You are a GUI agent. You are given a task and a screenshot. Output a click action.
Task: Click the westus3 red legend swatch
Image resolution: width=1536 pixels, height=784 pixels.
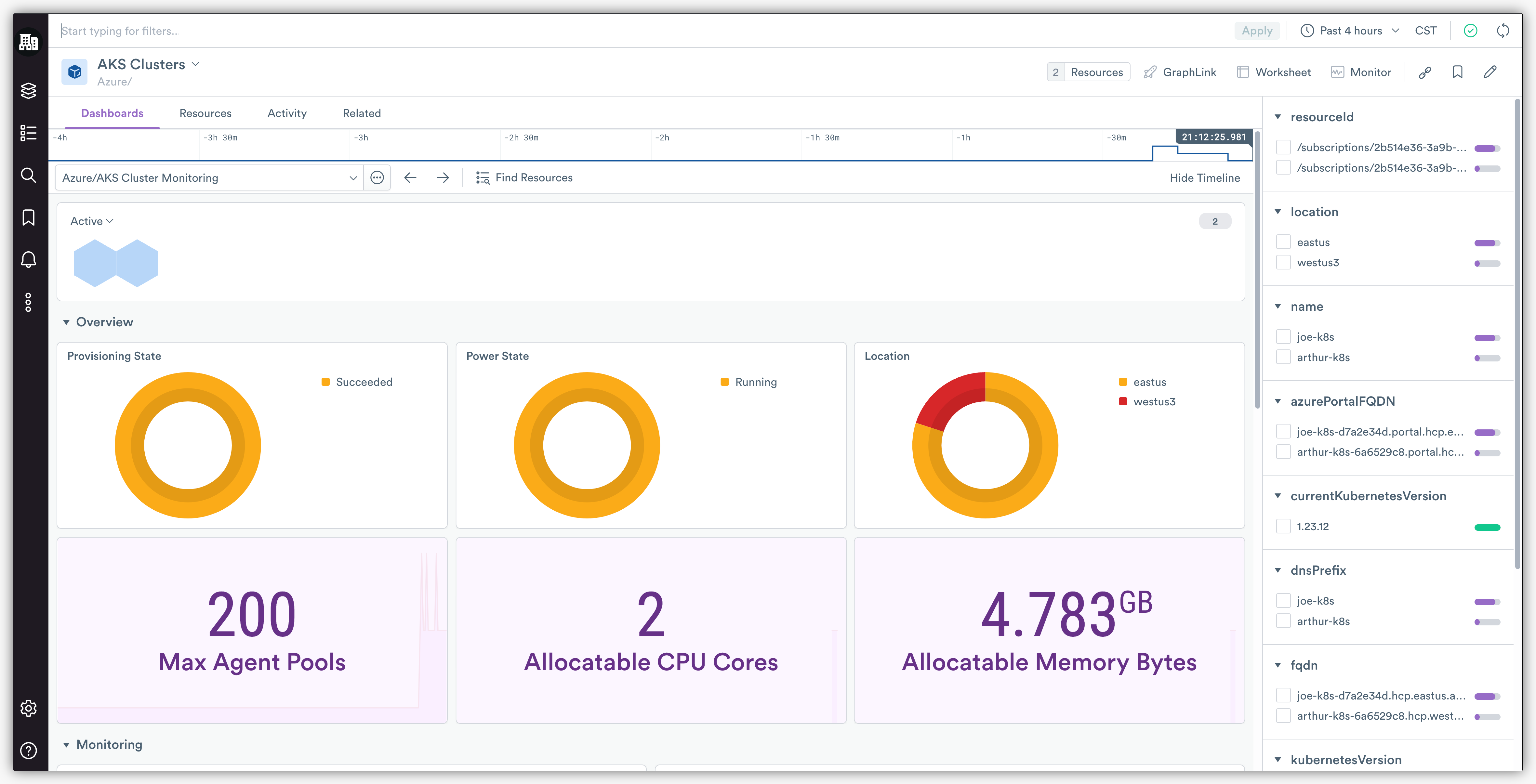tap(1123, 401)
